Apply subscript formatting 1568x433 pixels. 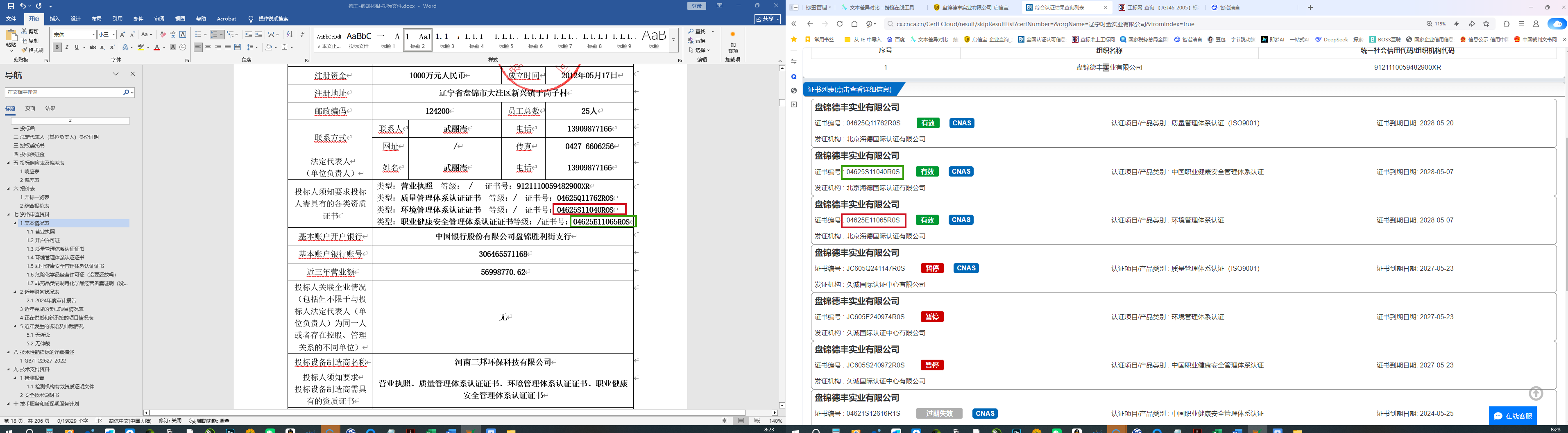pos(103,48)
